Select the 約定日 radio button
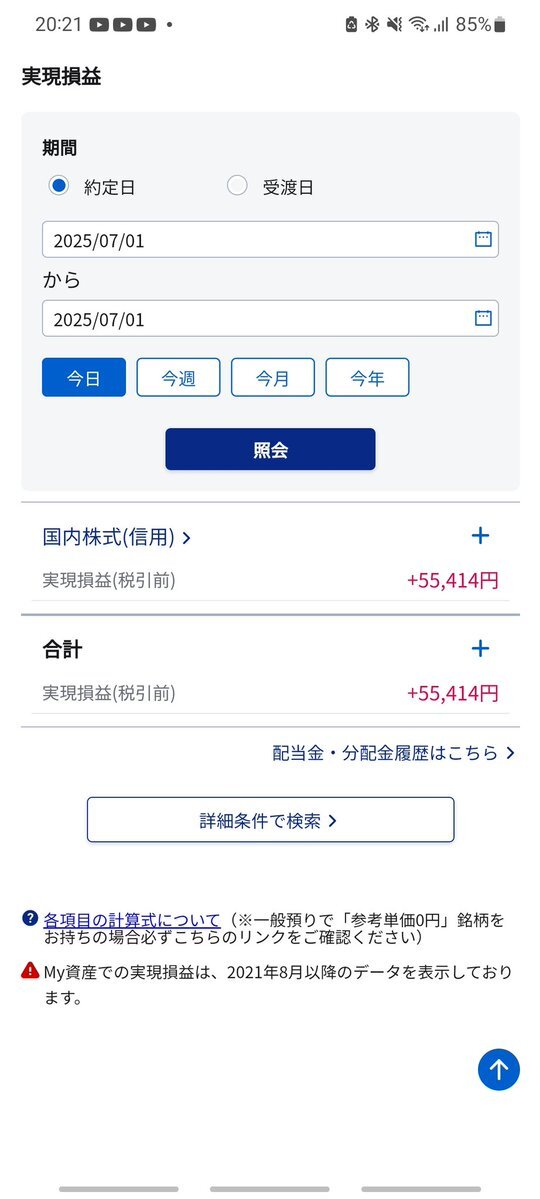This screenshot has width=540, height=1199. click(x=59, y=186)
